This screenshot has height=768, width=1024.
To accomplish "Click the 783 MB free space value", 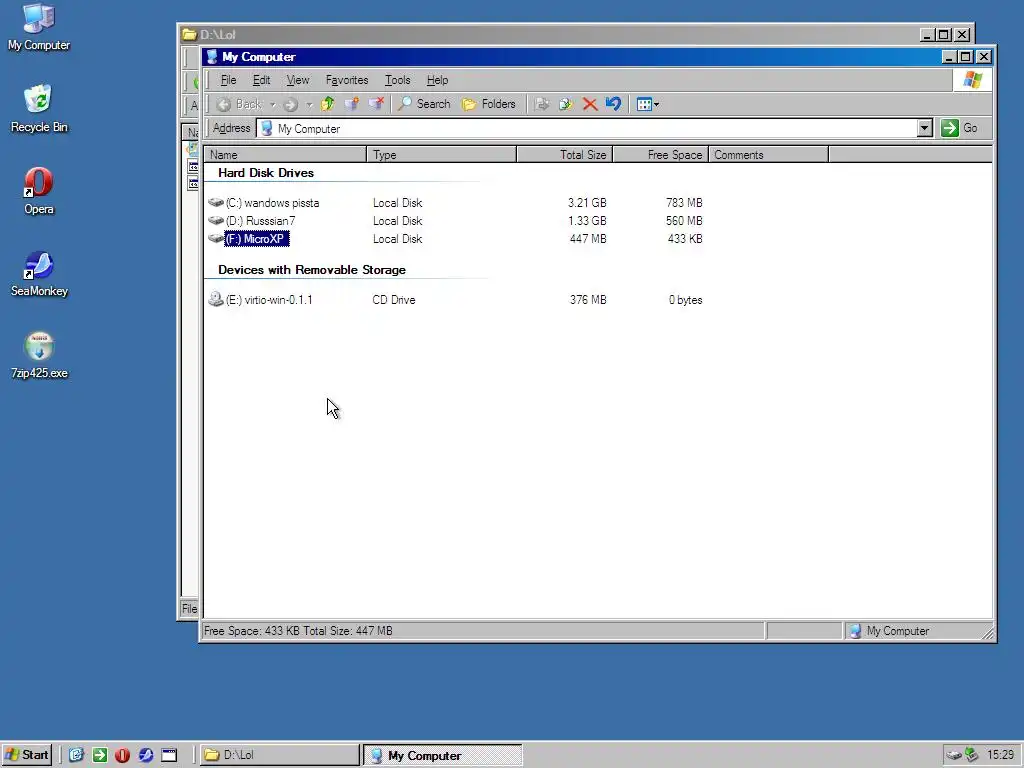I will [684, 203].
